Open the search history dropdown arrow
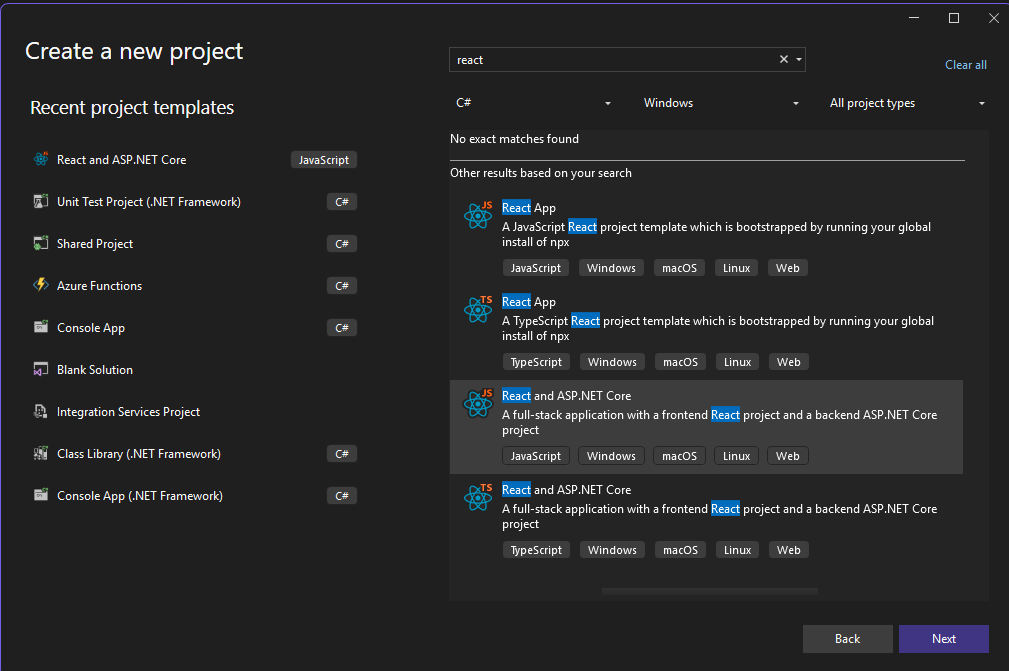This screenshot has width=1009, height=671. 799,59
